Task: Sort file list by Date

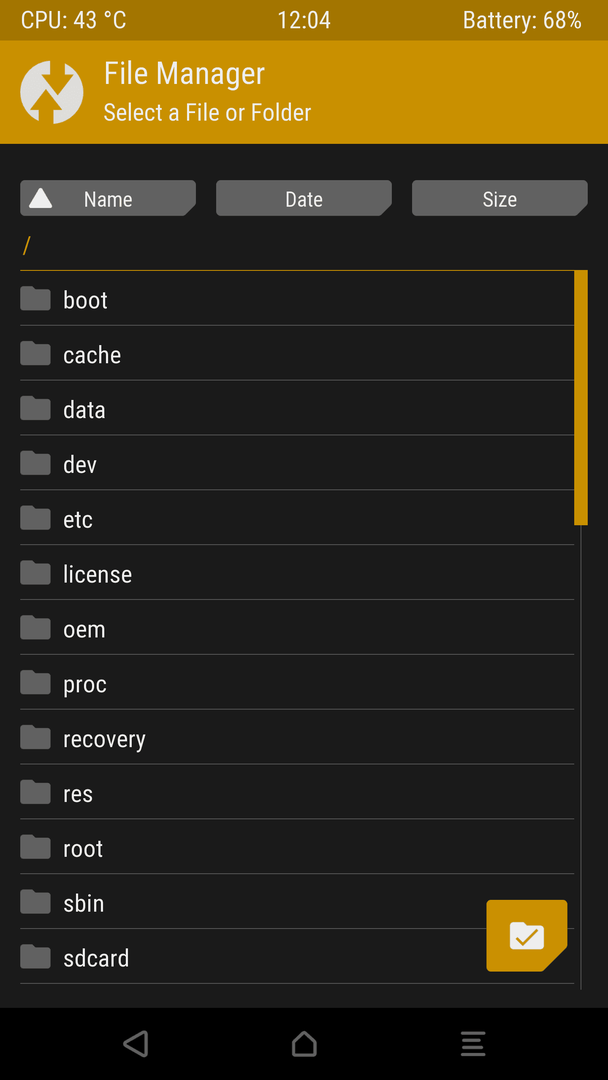Action: 303,199
